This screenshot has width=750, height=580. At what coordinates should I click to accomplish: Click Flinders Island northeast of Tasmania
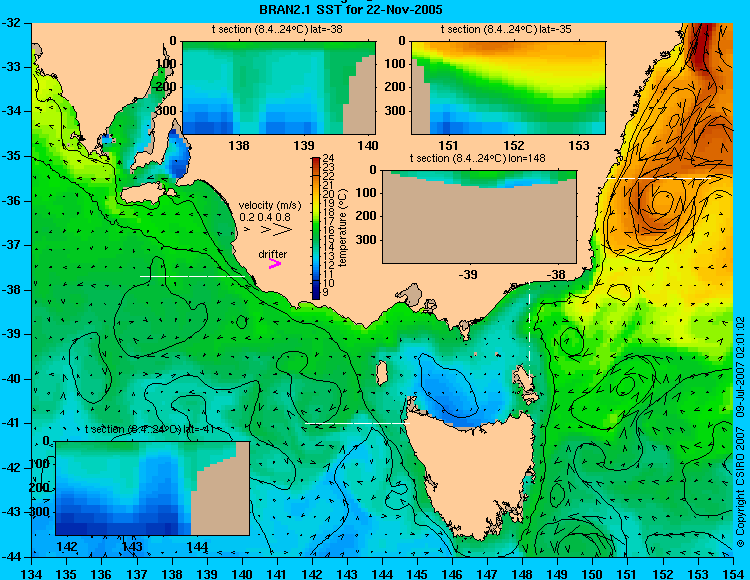tap(524, 378)
